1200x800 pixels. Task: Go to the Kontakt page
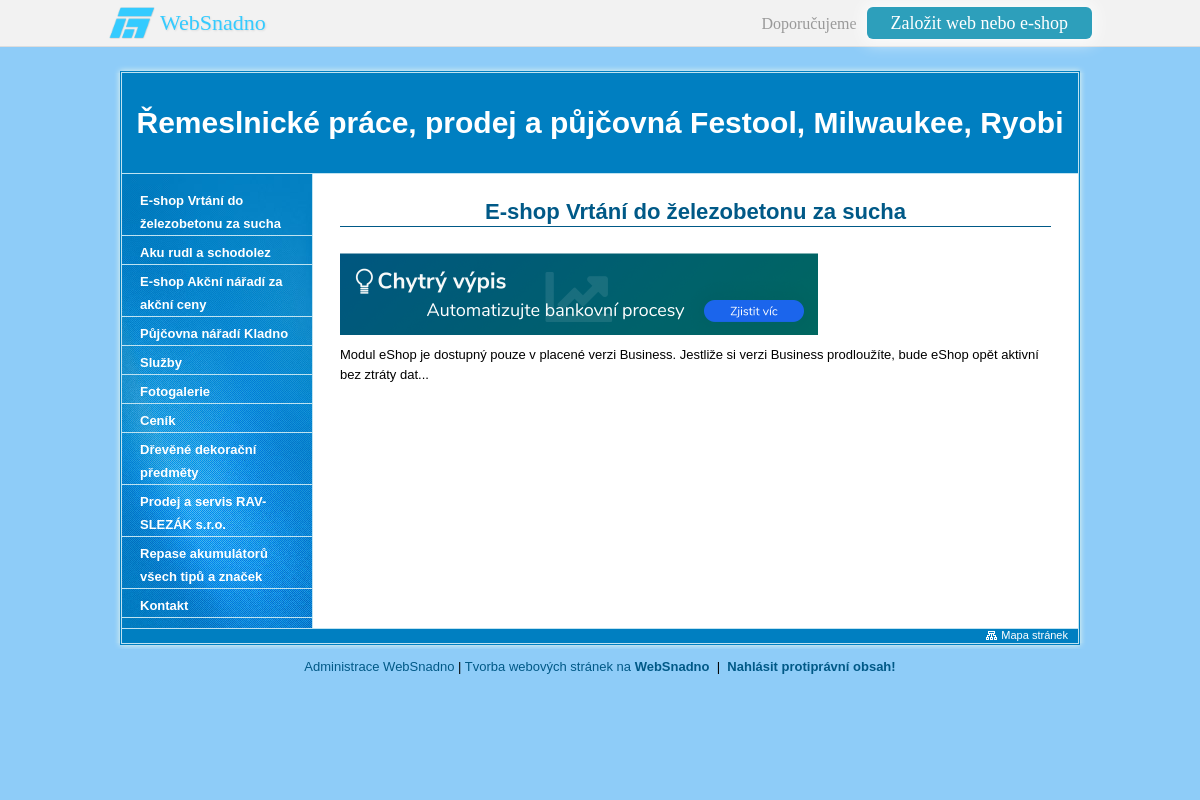pyautogui.click(x=217, y=605)
